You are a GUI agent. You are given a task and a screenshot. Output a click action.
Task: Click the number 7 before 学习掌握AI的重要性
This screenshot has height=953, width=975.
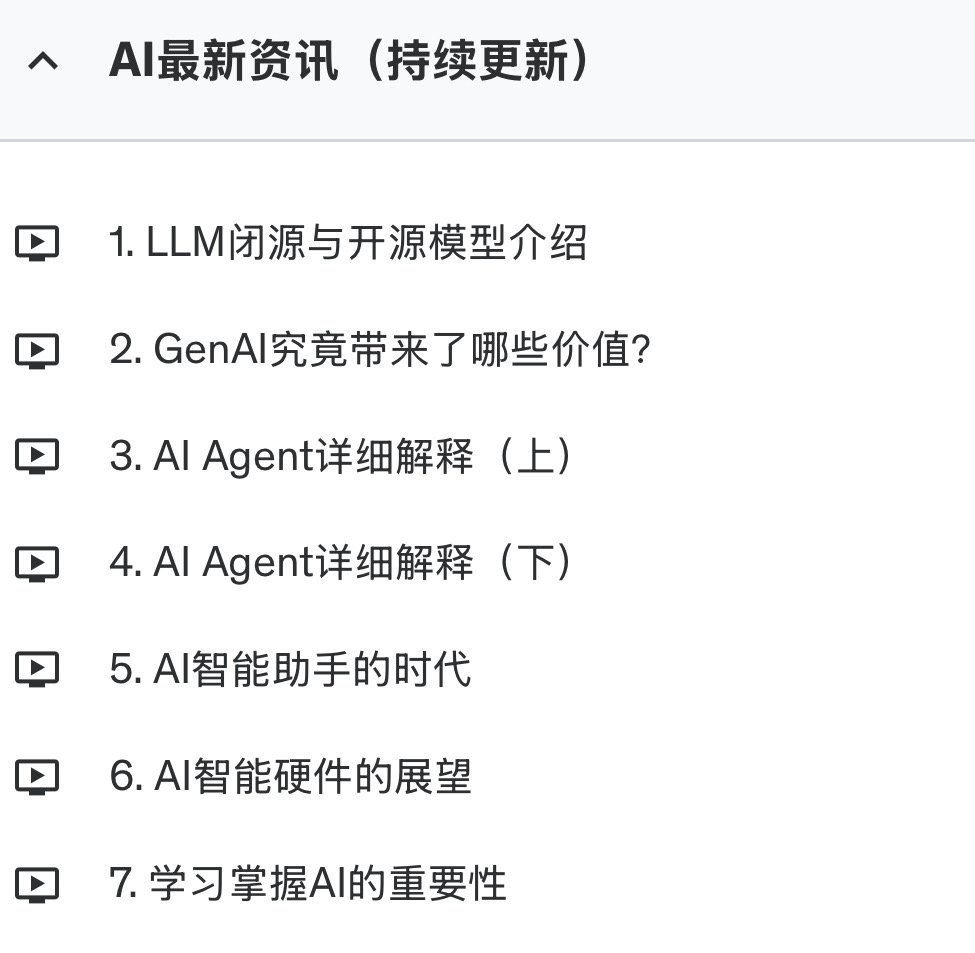pyautogui.click(x=120, y=884)
